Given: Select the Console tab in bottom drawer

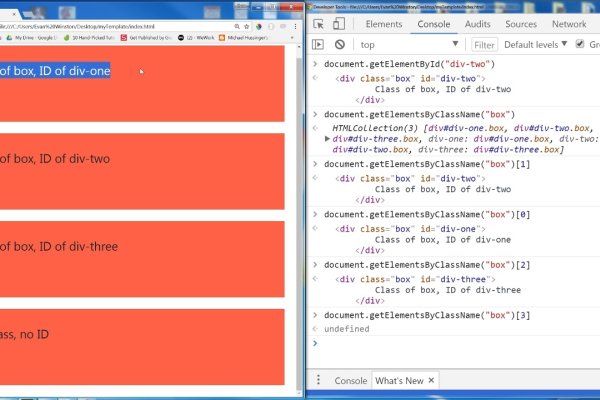Looking at the screenshot, I should (350, 381).
